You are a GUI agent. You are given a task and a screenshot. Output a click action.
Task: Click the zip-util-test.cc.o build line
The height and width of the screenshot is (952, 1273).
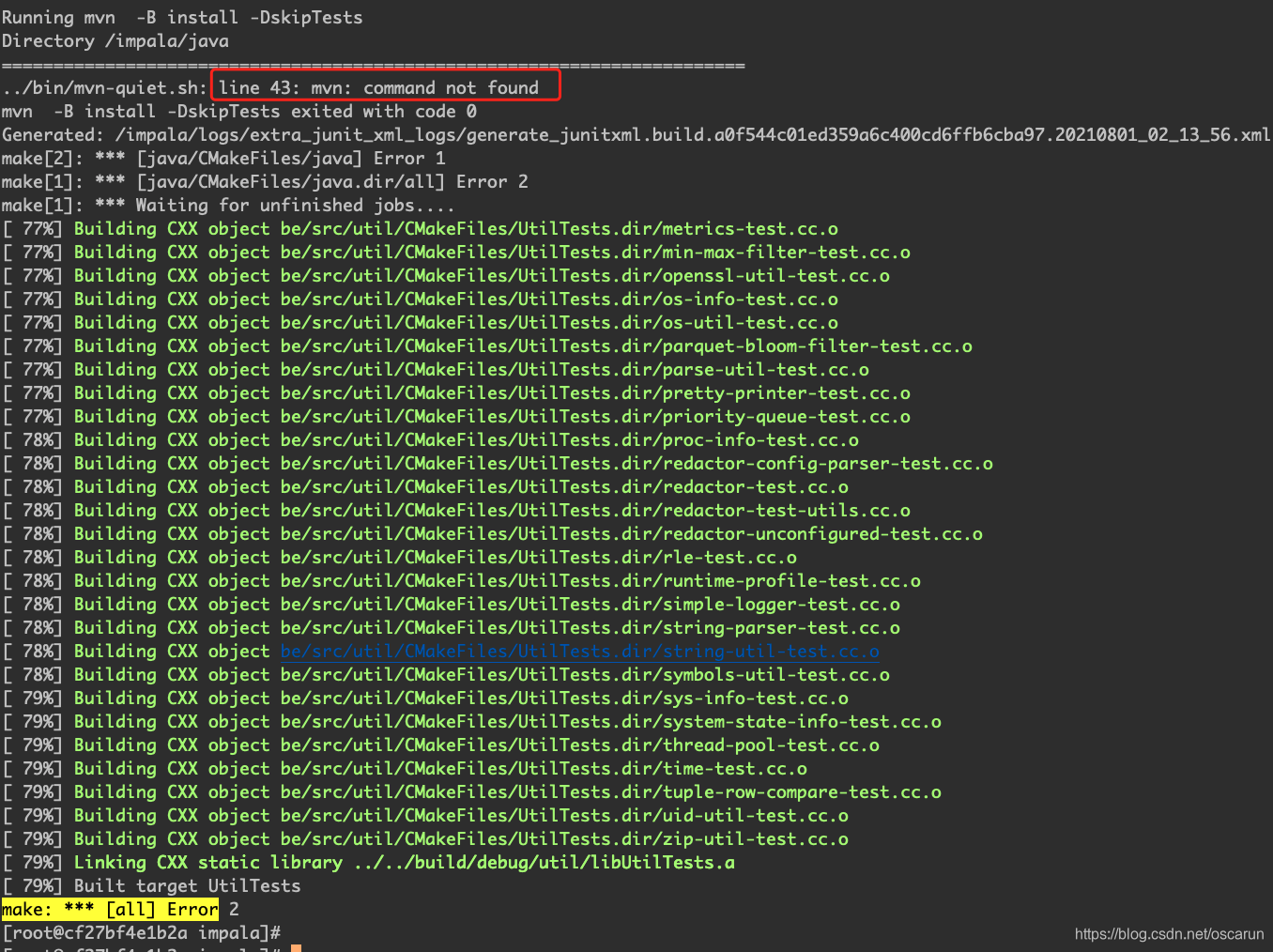[425, 839]
